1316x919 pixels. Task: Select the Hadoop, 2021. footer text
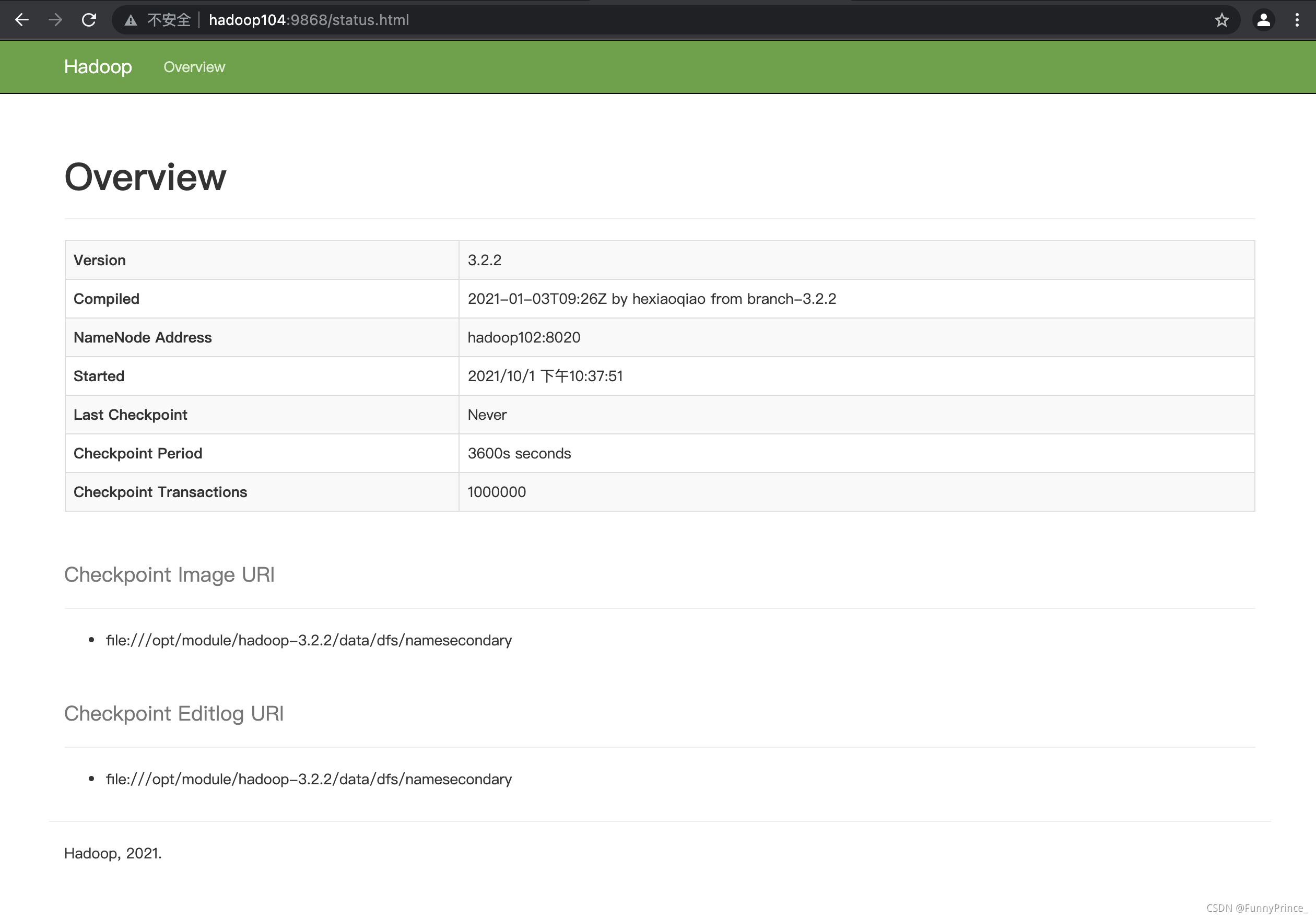tap(113, 853)
